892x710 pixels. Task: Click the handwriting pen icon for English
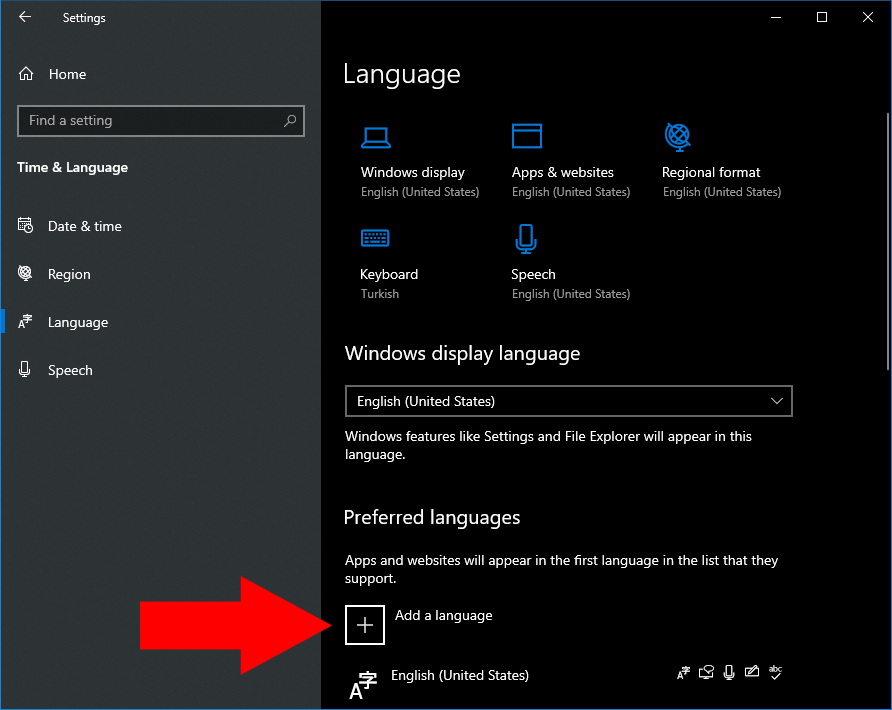[752, 672]
